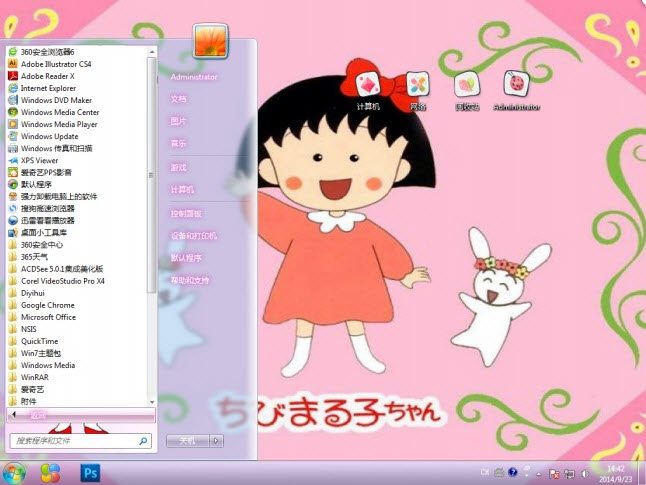This screenshot has height=485, width=646.
Task: Click the search magnifier icon
Action: point(143,441)
